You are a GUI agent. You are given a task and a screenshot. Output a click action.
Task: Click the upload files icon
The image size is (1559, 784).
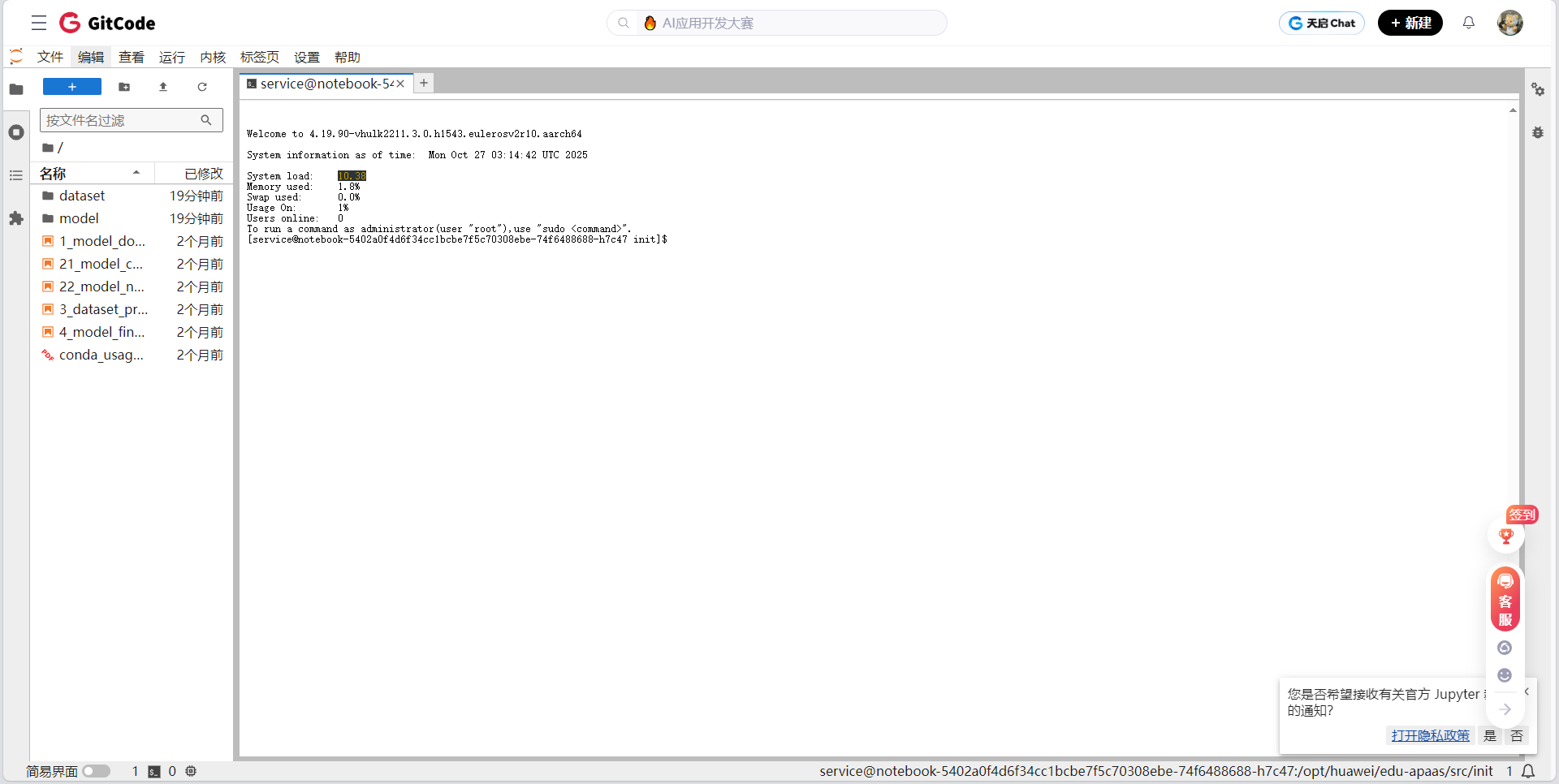pos(163,87)
